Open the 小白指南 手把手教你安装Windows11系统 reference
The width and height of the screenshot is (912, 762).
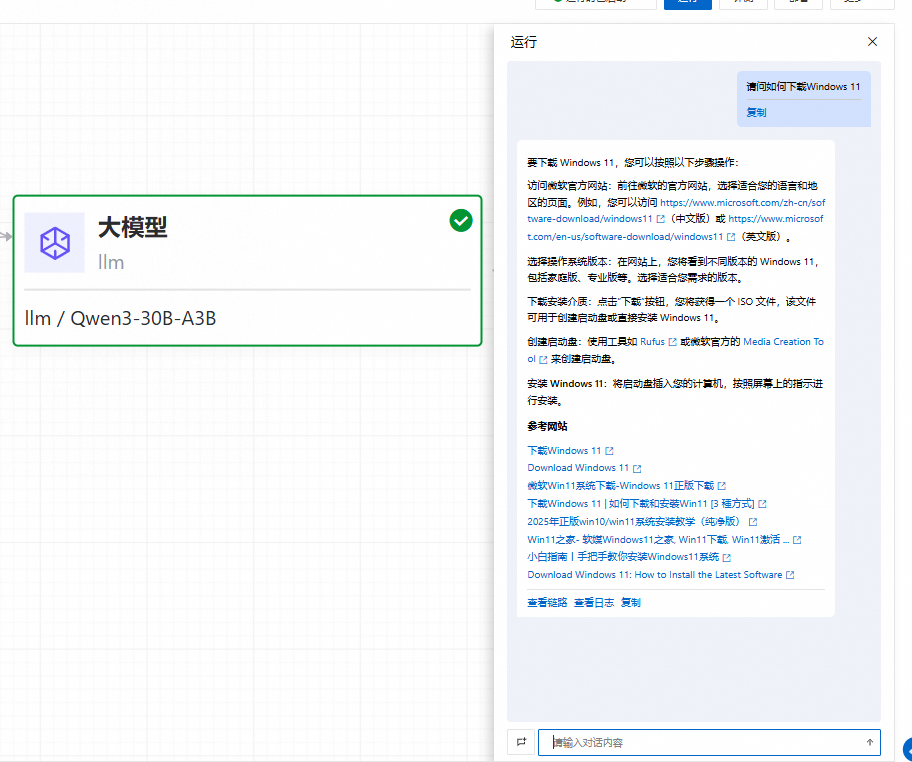tap(622, 557)
